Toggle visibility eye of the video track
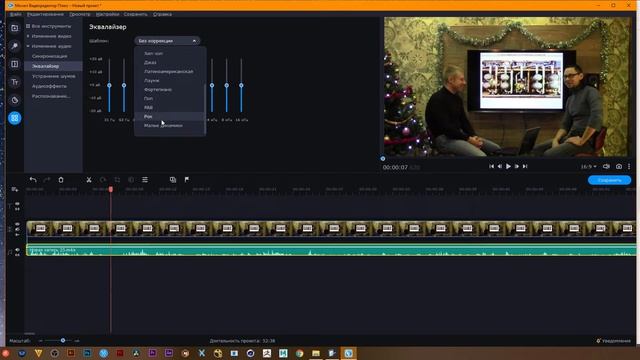Image resolution: width=640 pixels, height=360 pixels. tap(17, 224)
